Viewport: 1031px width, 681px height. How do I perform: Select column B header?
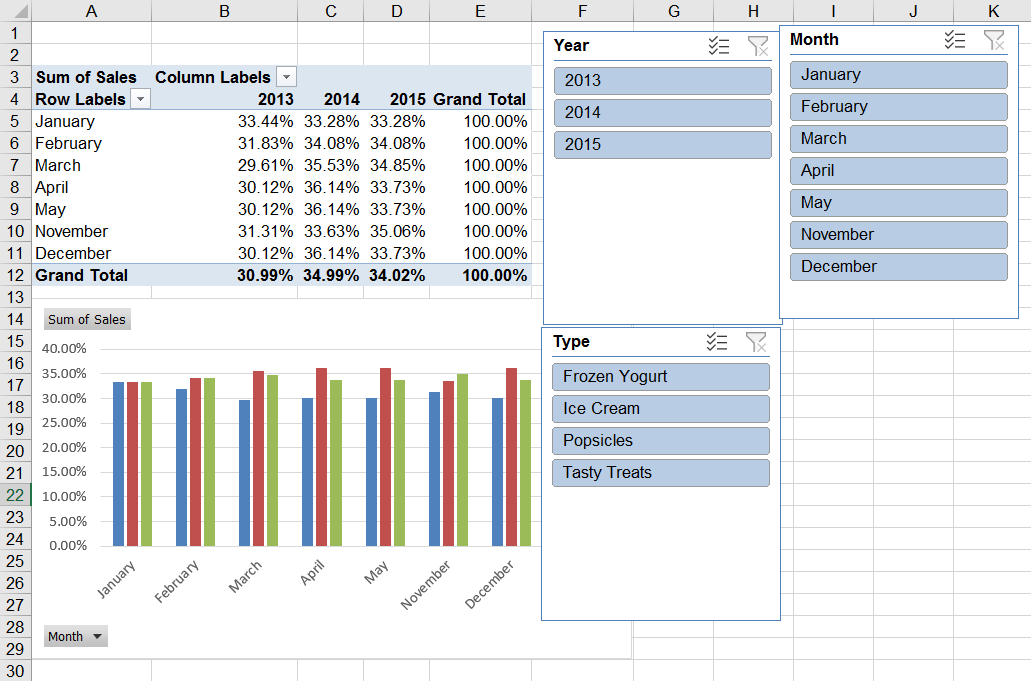pos(224,11)
